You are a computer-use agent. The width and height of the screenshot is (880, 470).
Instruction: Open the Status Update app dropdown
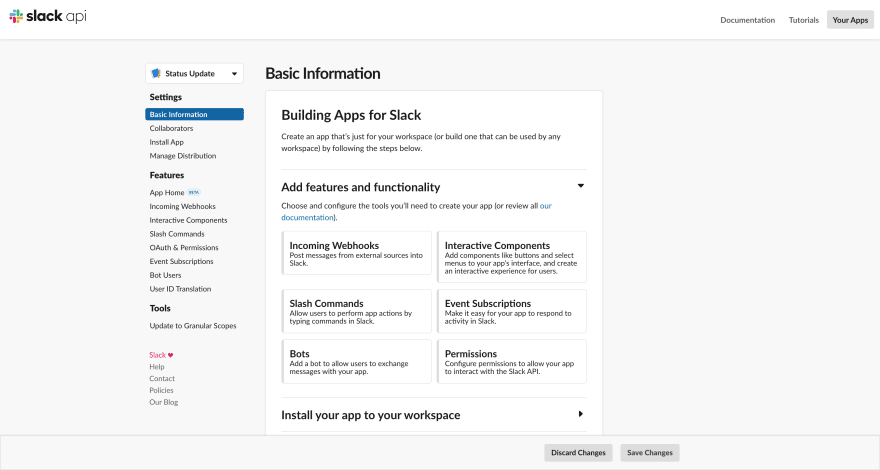point(194,74)
